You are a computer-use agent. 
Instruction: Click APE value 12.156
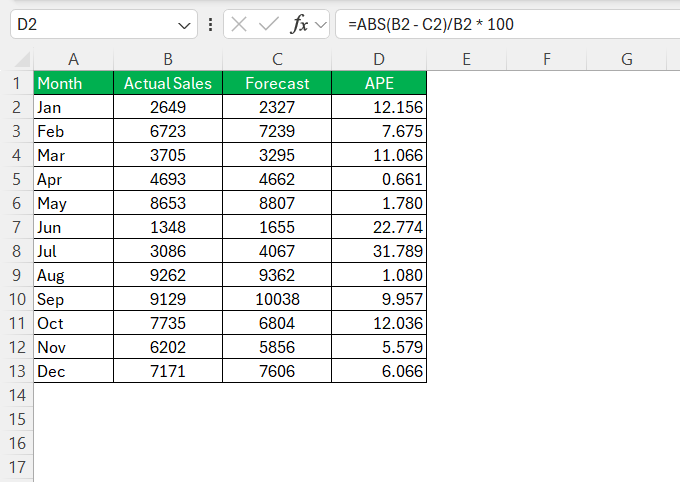(379, 107)
